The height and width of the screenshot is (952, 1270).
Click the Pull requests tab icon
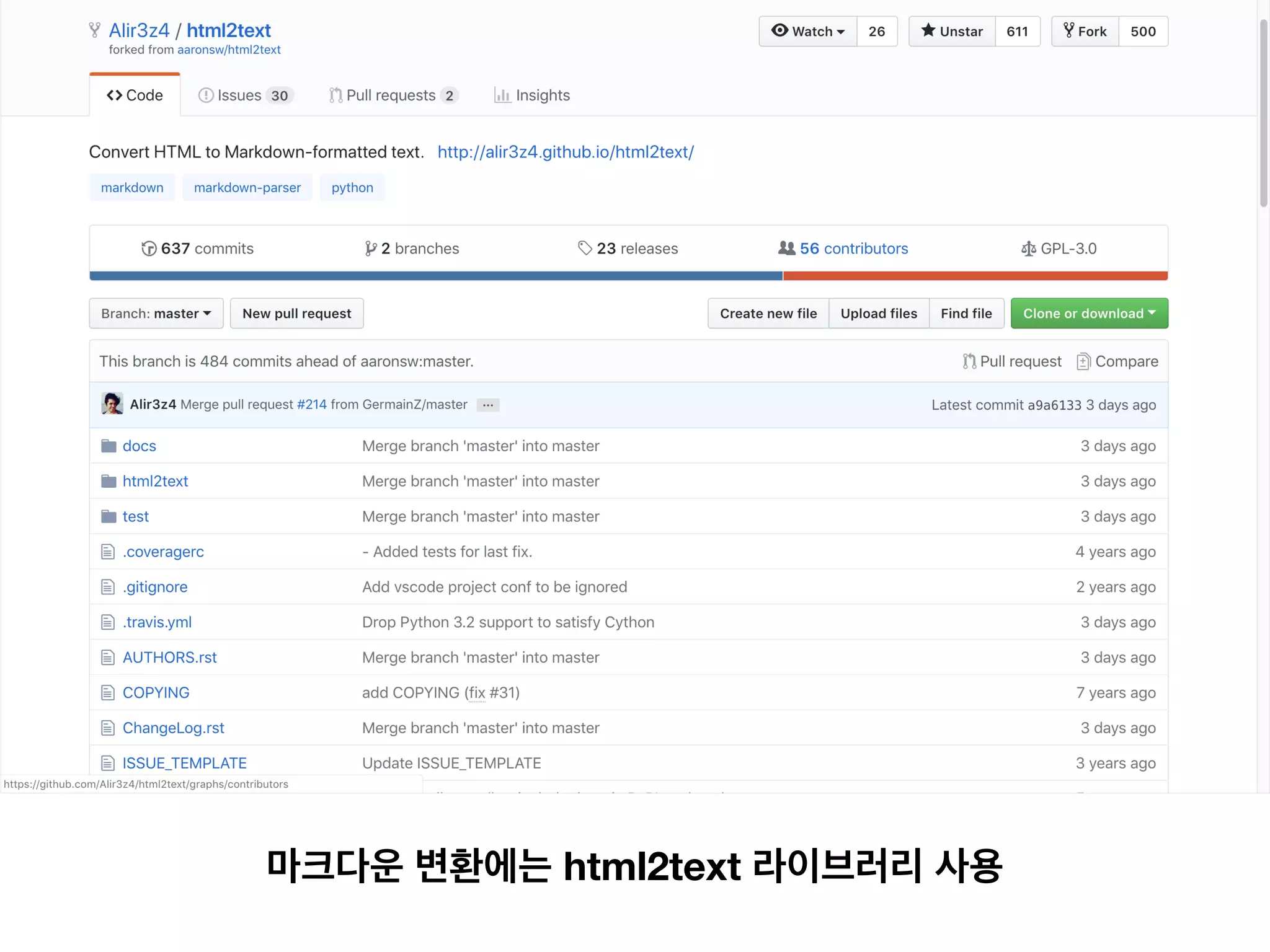[335, 95]
